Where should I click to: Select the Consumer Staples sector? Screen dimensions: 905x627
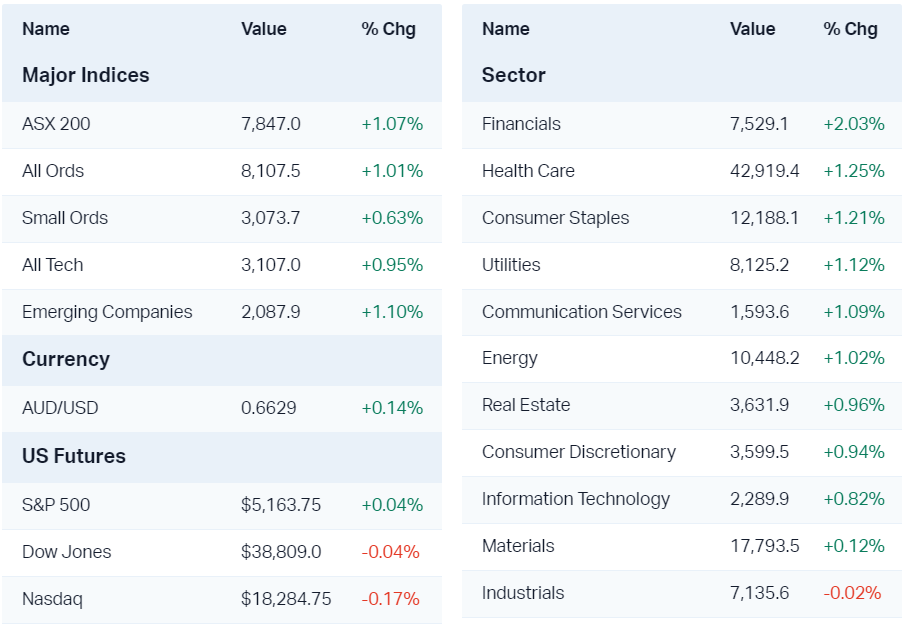(555, 218)
